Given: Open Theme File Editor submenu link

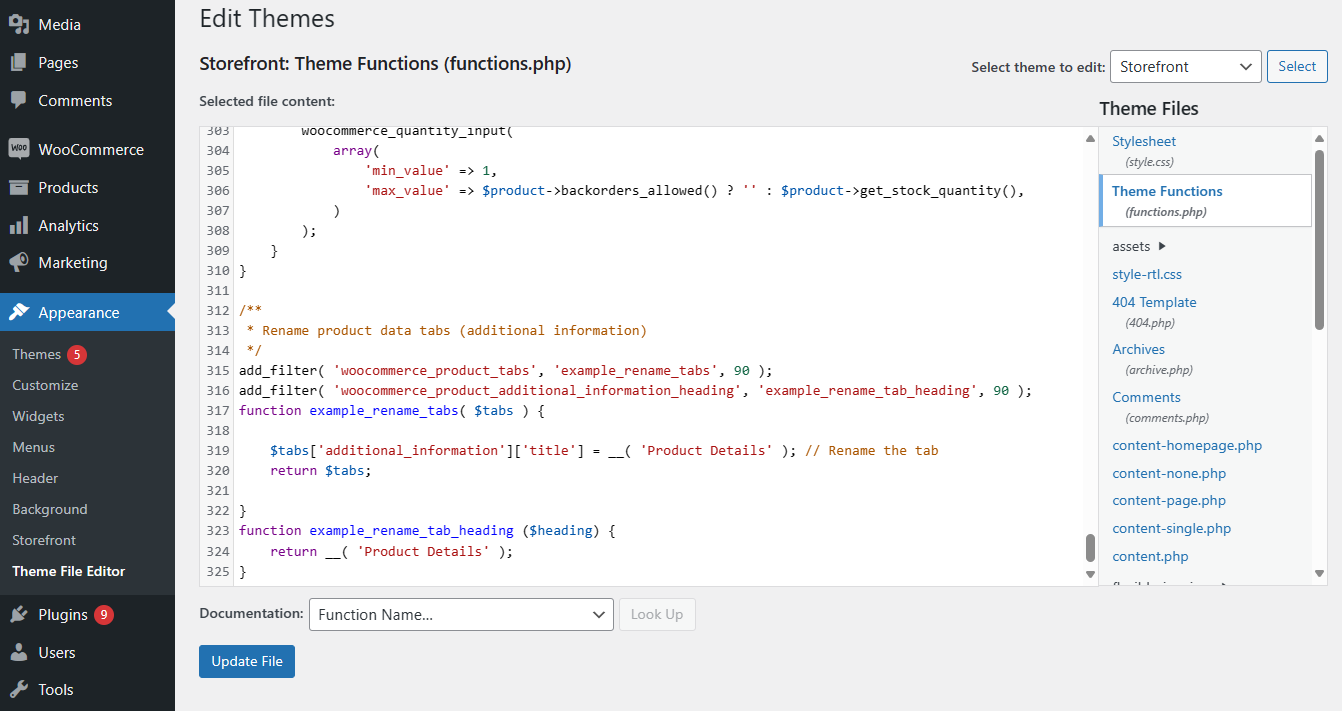Looking at the screenshot, I should tap(69, 571).
